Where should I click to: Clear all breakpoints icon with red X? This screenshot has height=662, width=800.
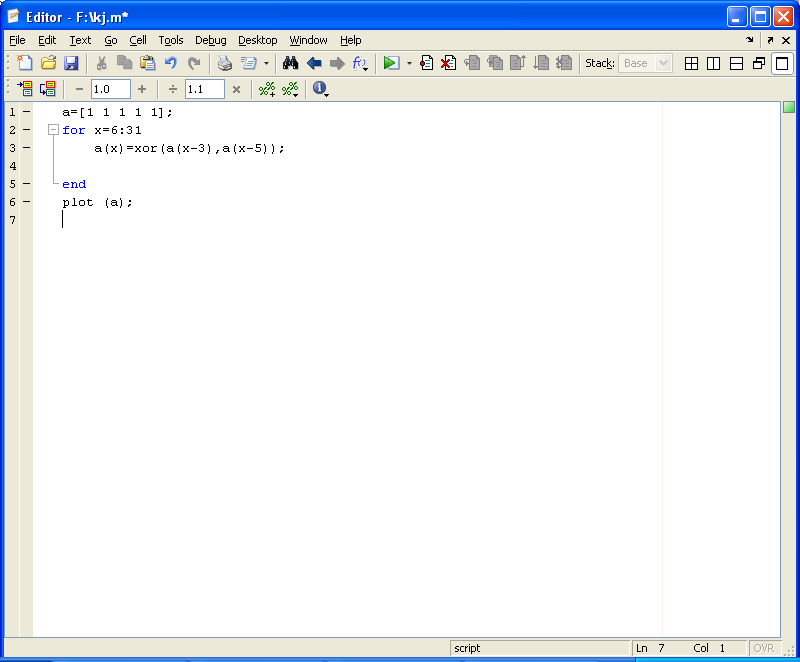click(x=448, y=63)
